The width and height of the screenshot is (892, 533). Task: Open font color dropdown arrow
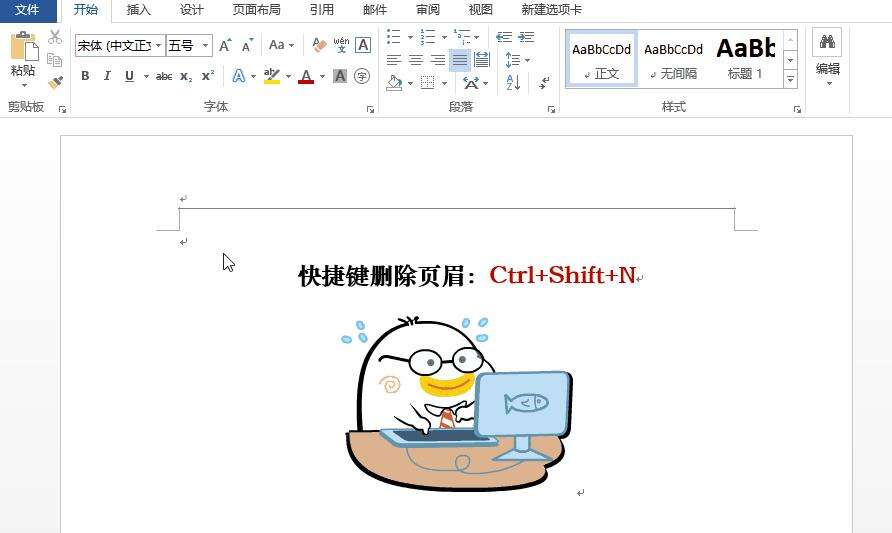coord(323,76)
